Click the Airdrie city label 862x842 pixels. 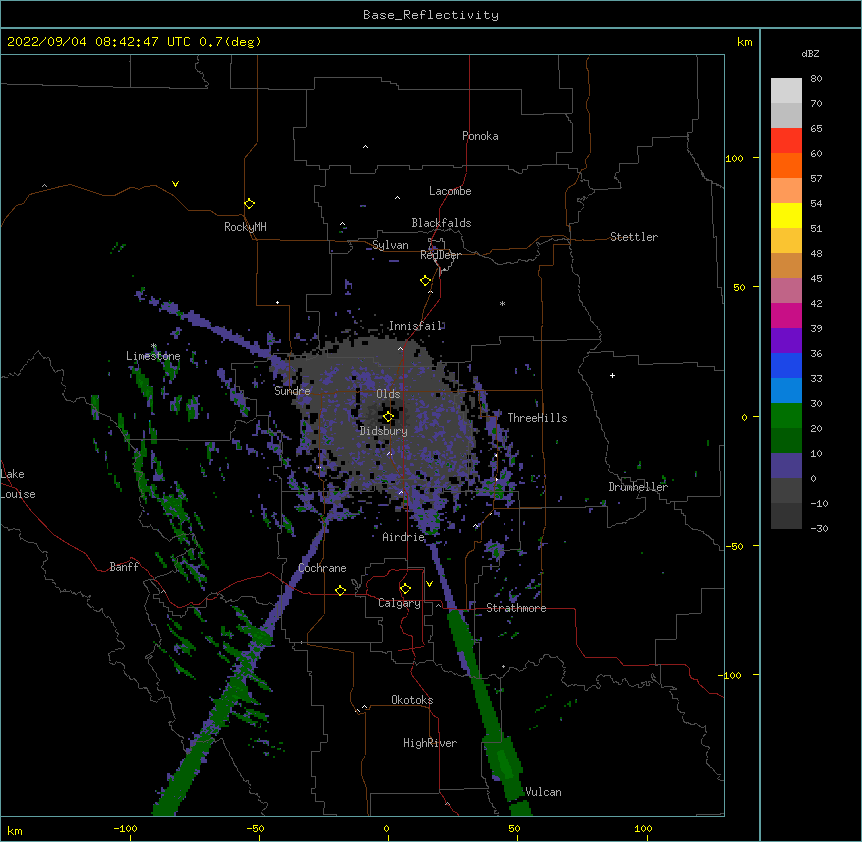pos(404,537)
